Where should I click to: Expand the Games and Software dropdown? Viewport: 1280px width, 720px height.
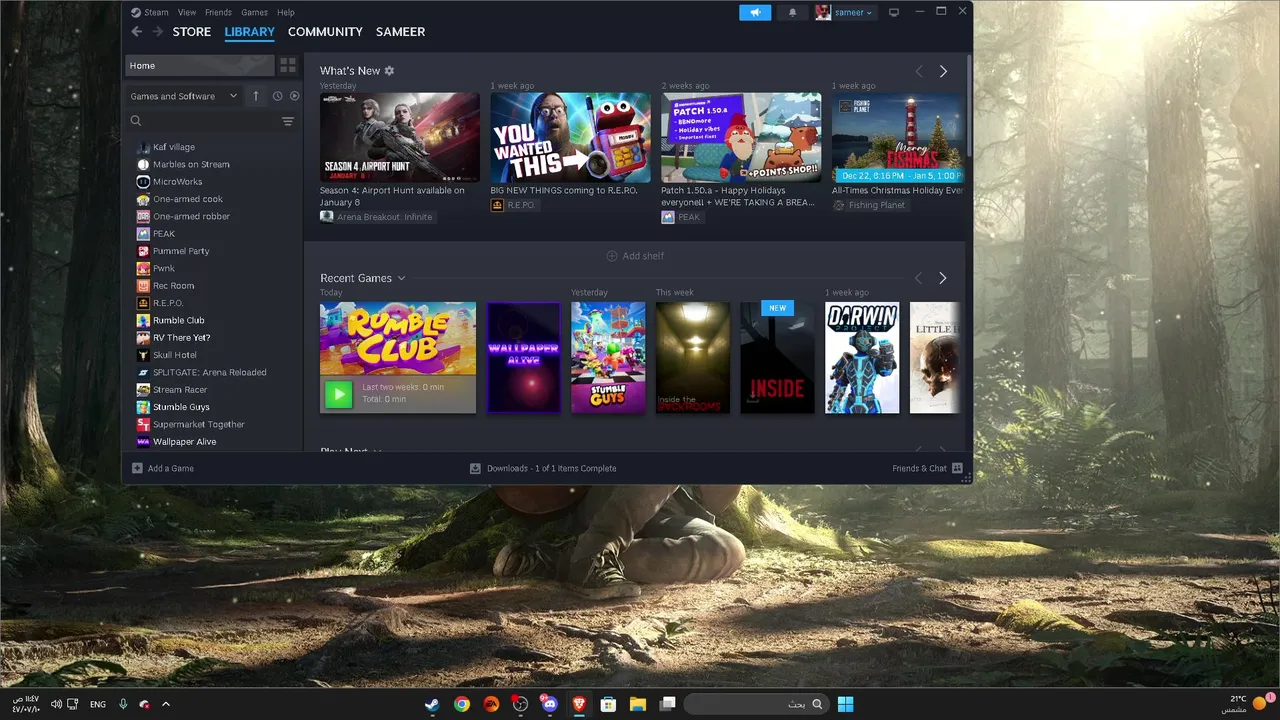click(x=184, y=96)
